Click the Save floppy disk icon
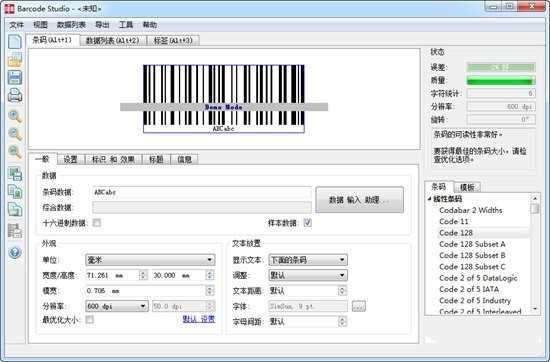This screenshot has height=362, width=550. tap(15, 77)
